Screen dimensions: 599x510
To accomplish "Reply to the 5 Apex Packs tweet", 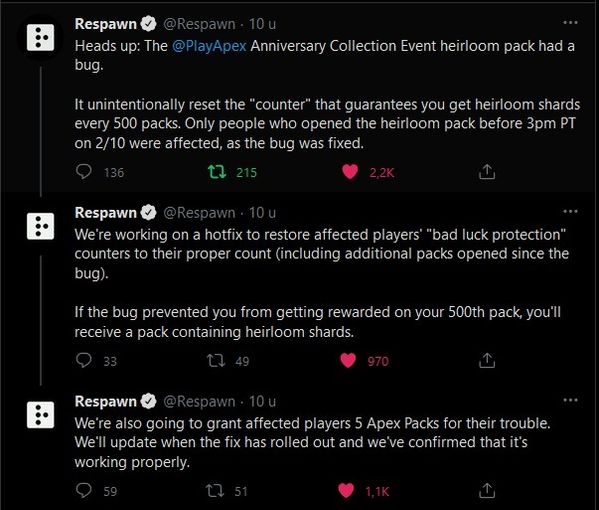I will pos(84,490).
